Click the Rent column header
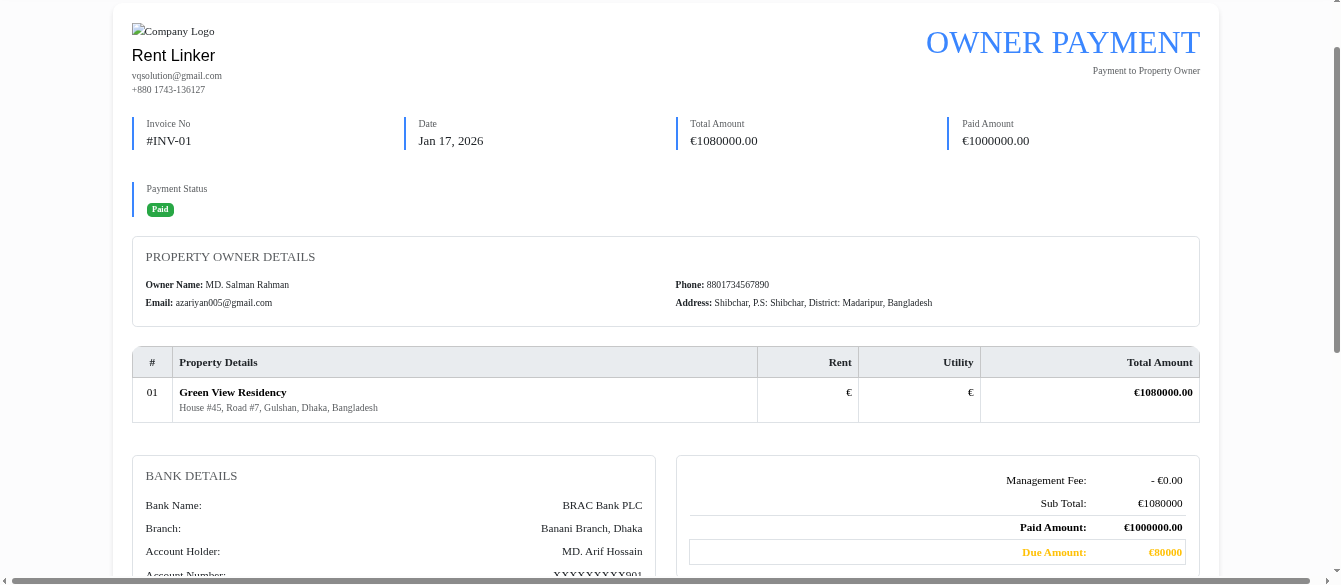 tap(840, 362)
